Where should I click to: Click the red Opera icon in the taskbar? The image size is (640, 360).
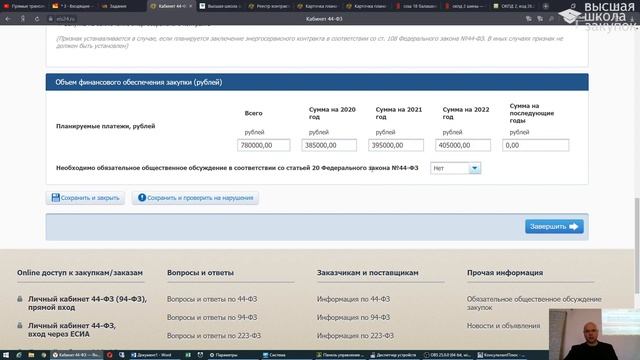[109, 355]
